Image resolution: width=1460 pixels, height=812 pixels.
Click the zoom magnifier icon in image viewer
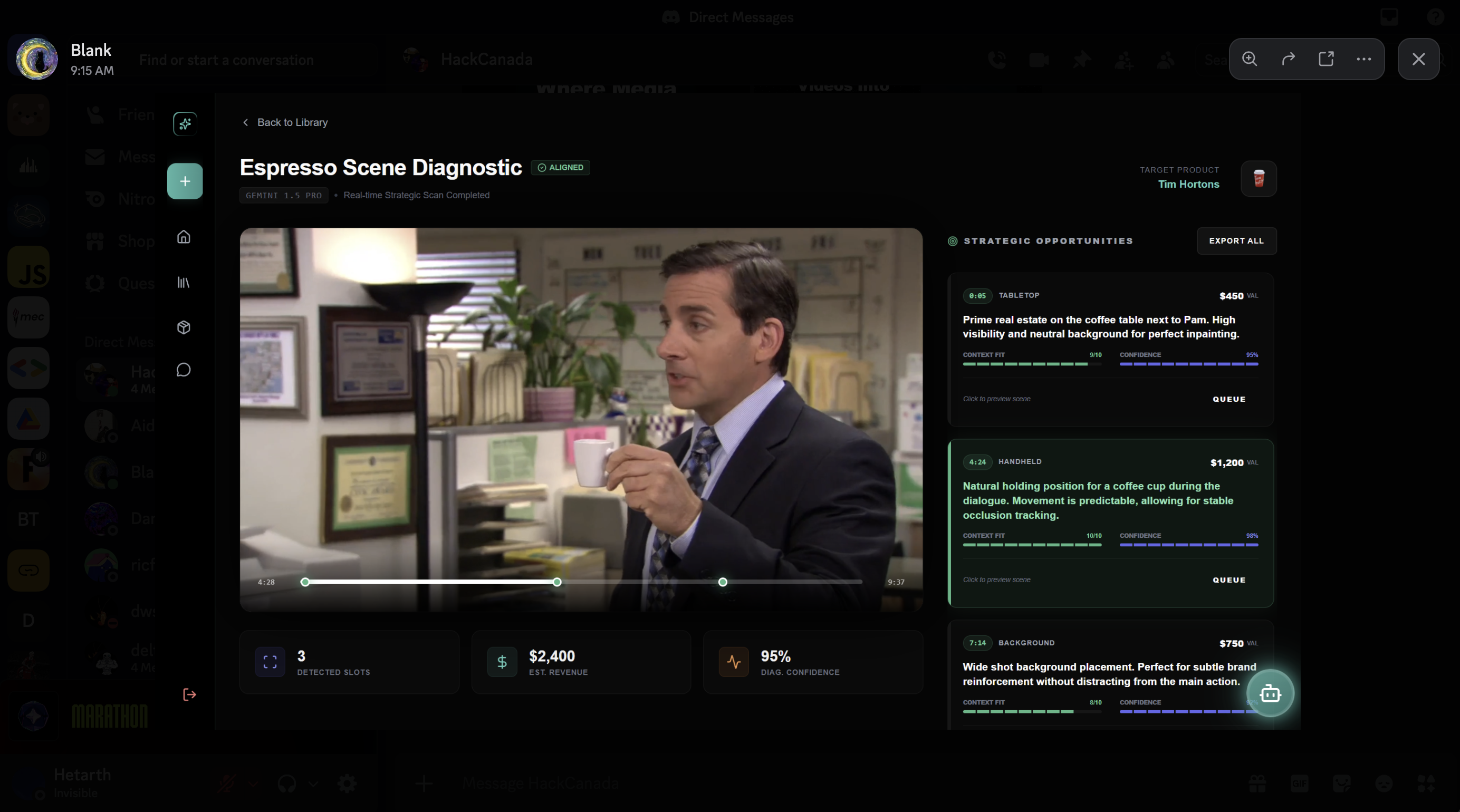click(x=1249, y=59)
